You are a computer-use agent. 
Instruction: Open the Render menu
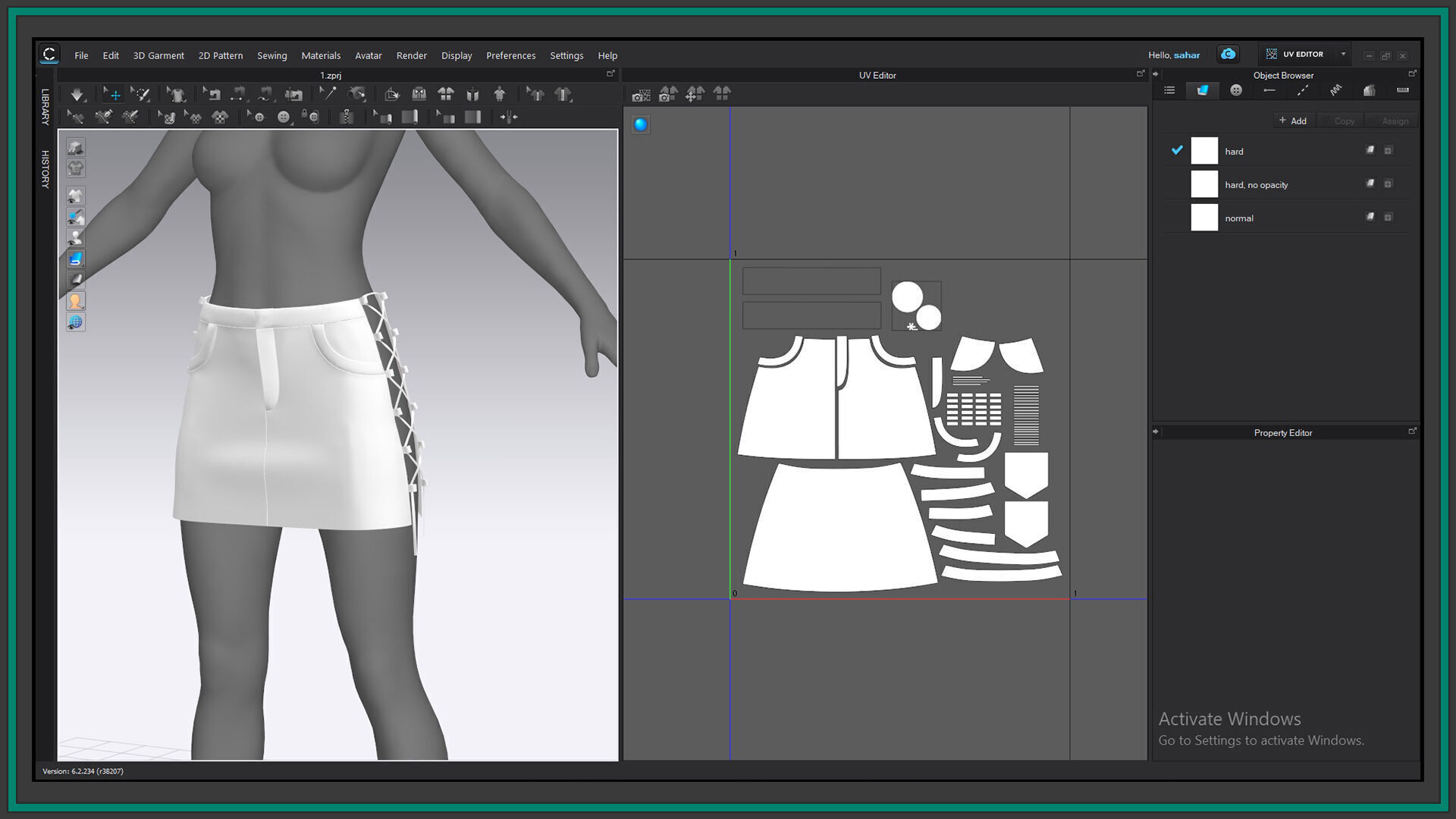(412, 55)
